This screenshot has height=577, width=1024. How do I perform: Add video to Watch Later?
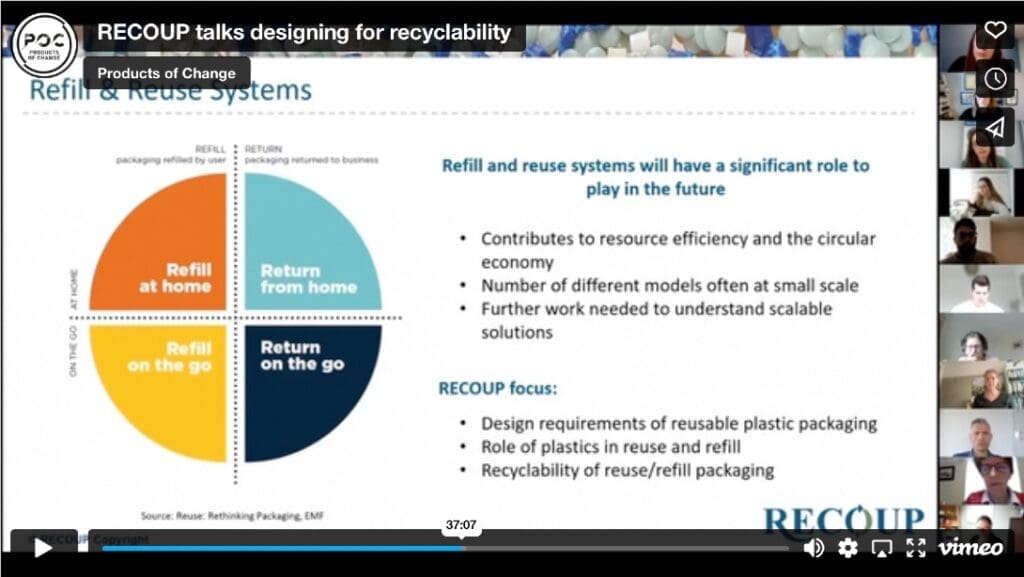coord(995,79)
